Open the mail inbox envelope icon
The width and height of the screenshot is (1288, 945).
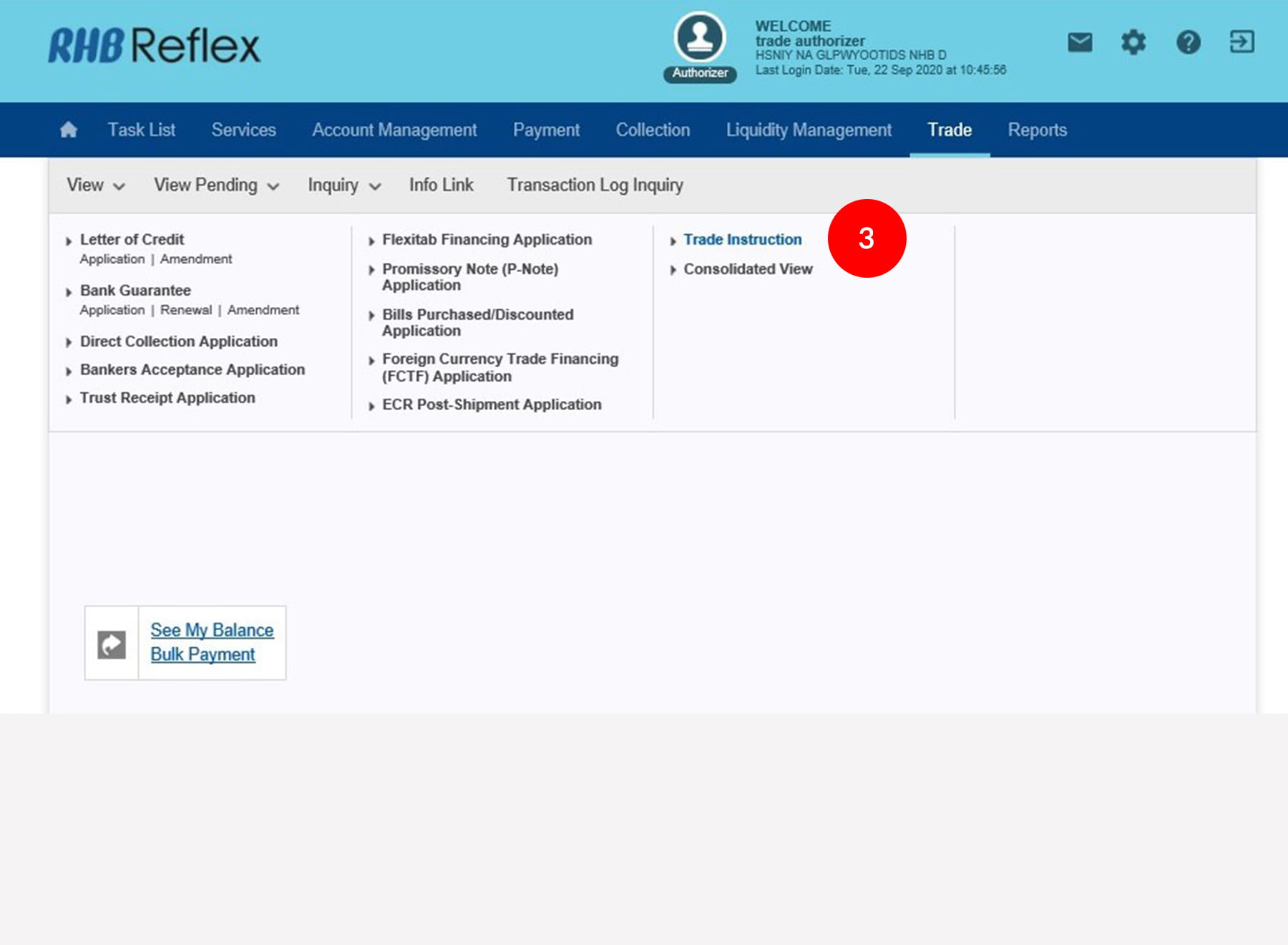(x=1080, y=42)
